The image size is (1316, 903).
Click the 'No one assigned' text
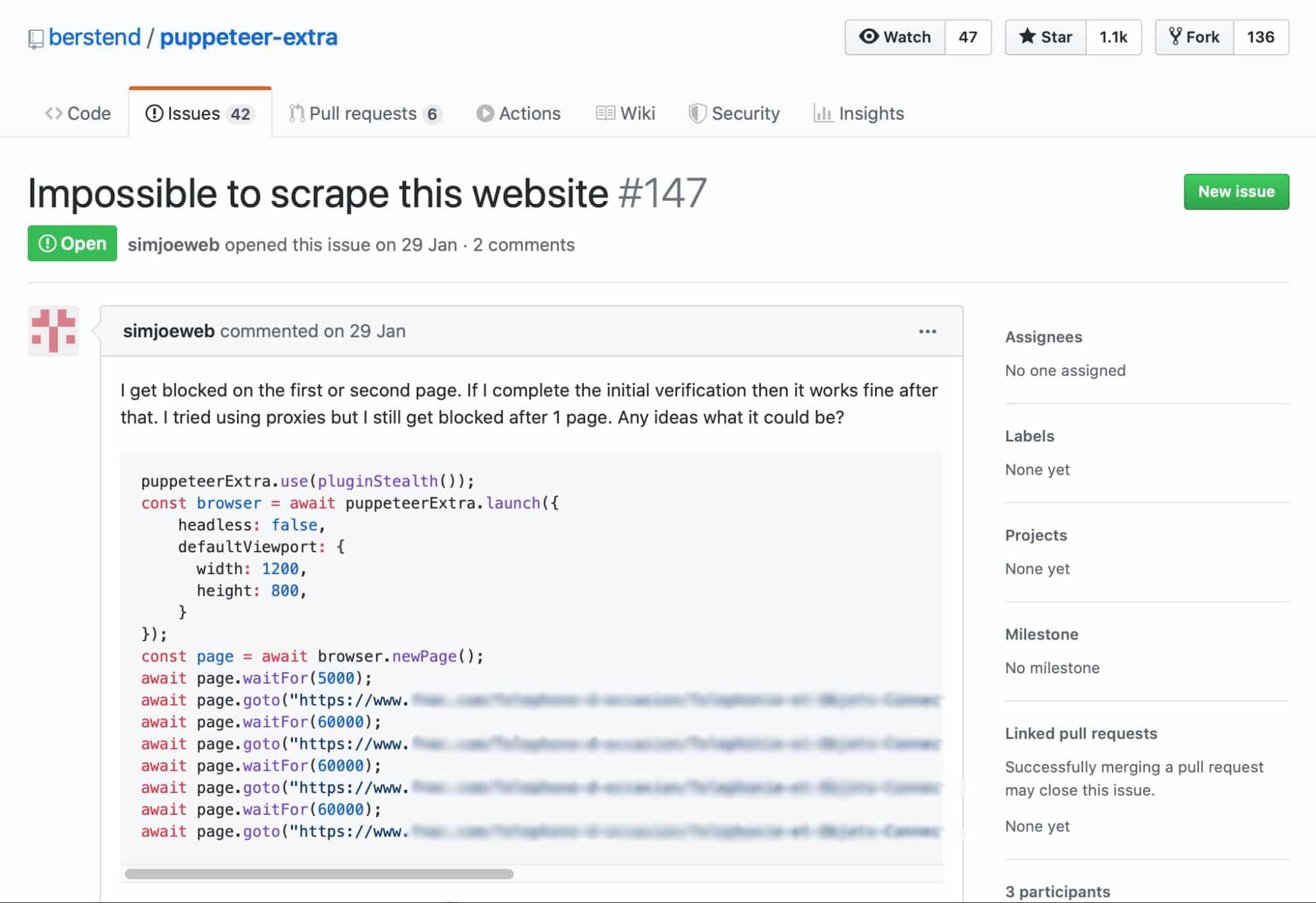(x=1065, y=371)
